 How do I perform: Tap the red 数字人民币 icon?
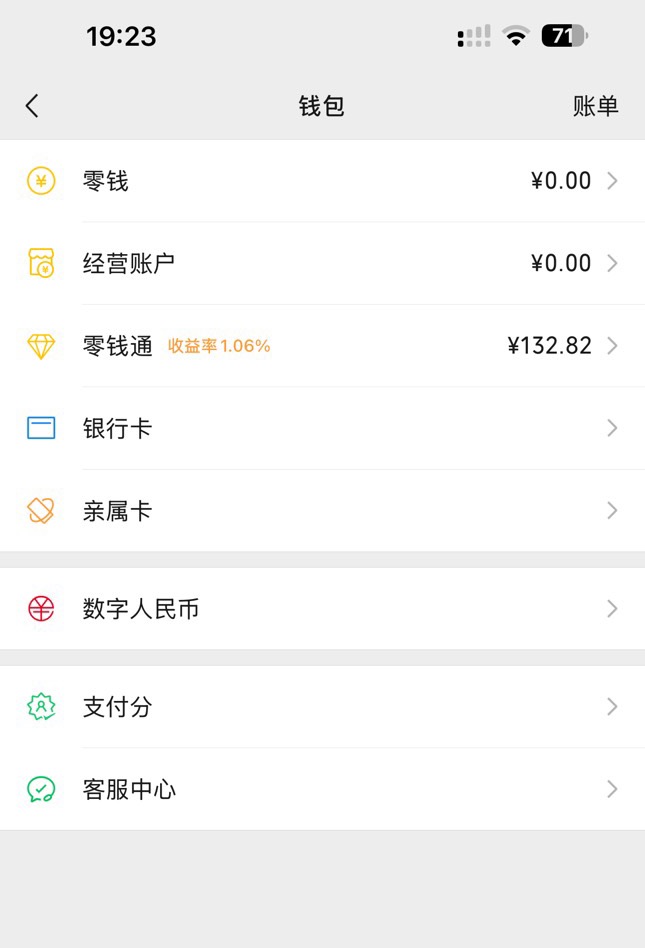41,608
